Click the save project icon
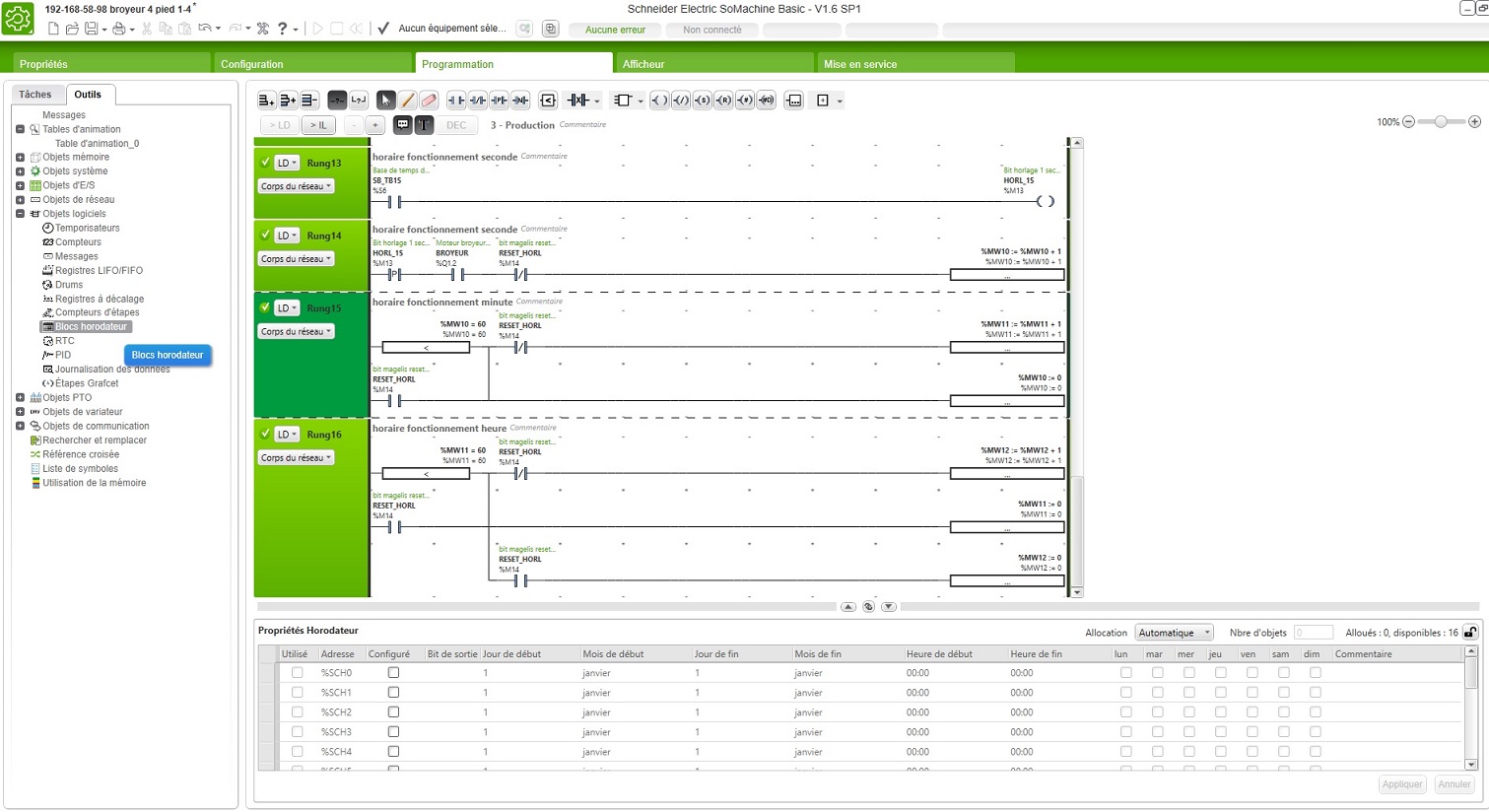 [x=91, y=30]
